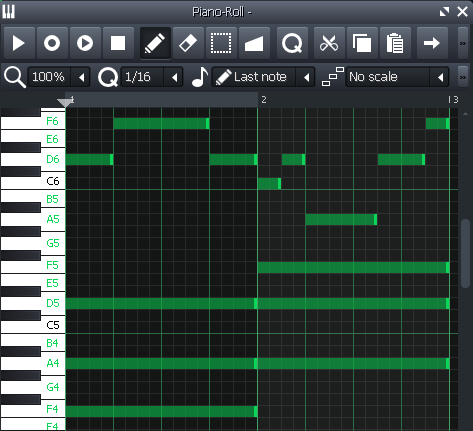
Task: Stop playback with the Stop button
Action: (118, 43)
